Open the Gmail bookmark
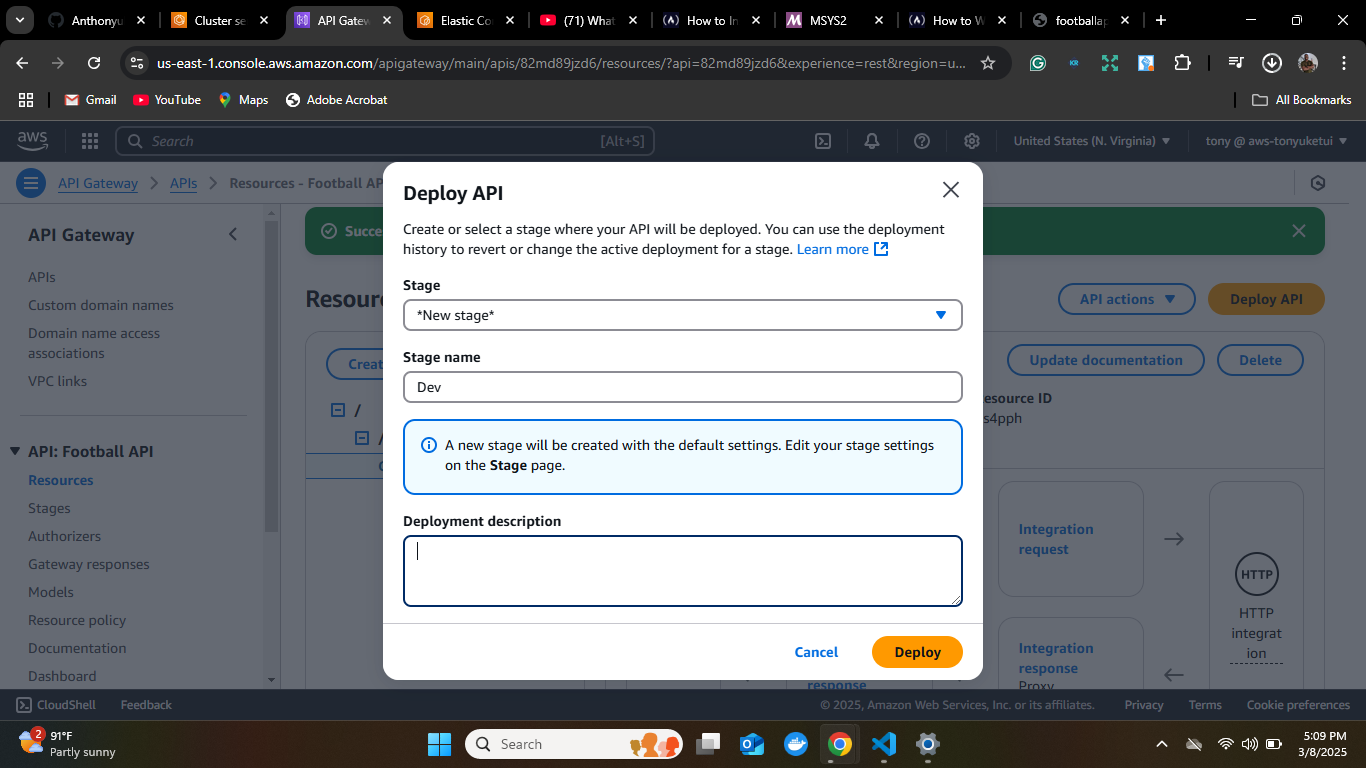Viewport: 1366px width, 768px height. click(90, 100)
